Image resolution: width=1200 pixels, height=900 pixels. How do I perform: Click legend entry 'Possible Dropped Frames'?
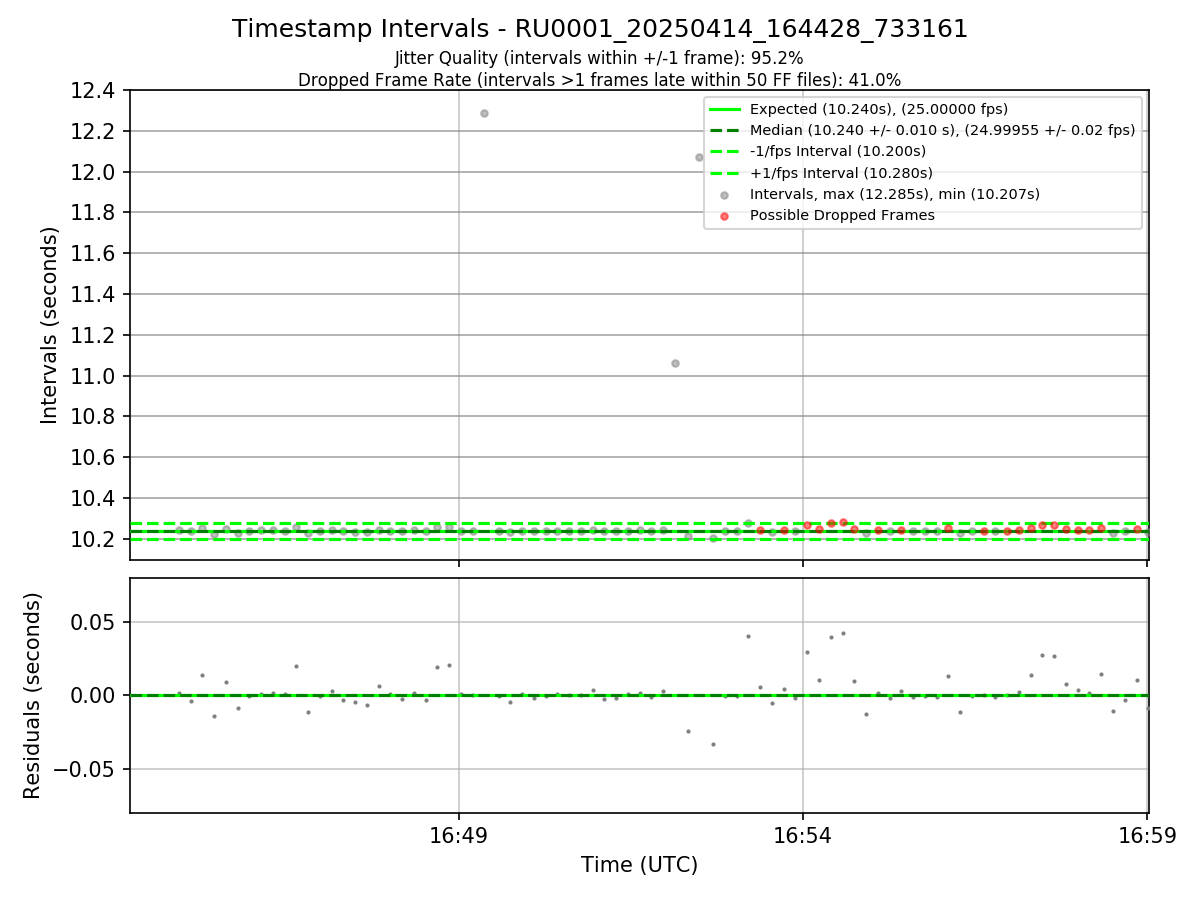[842, 215]
